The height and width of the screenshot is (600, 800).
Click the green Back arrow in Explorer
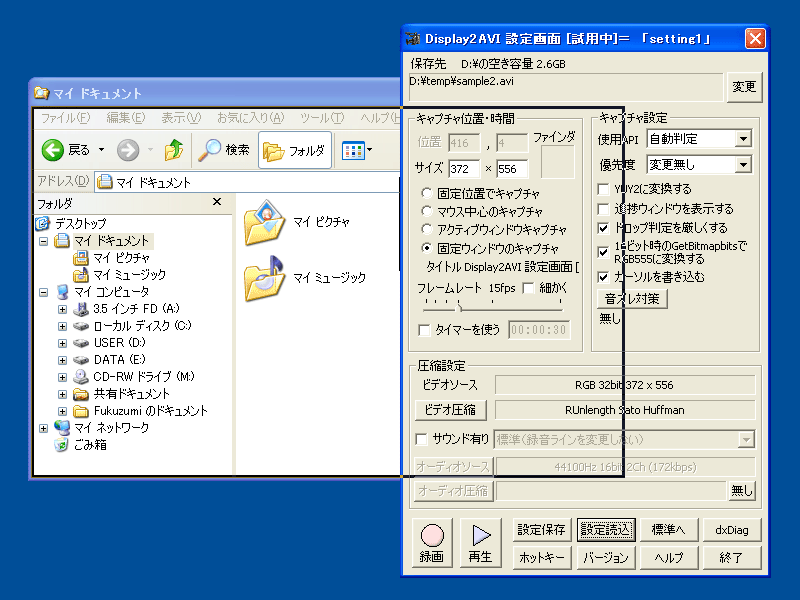(53, 150)
